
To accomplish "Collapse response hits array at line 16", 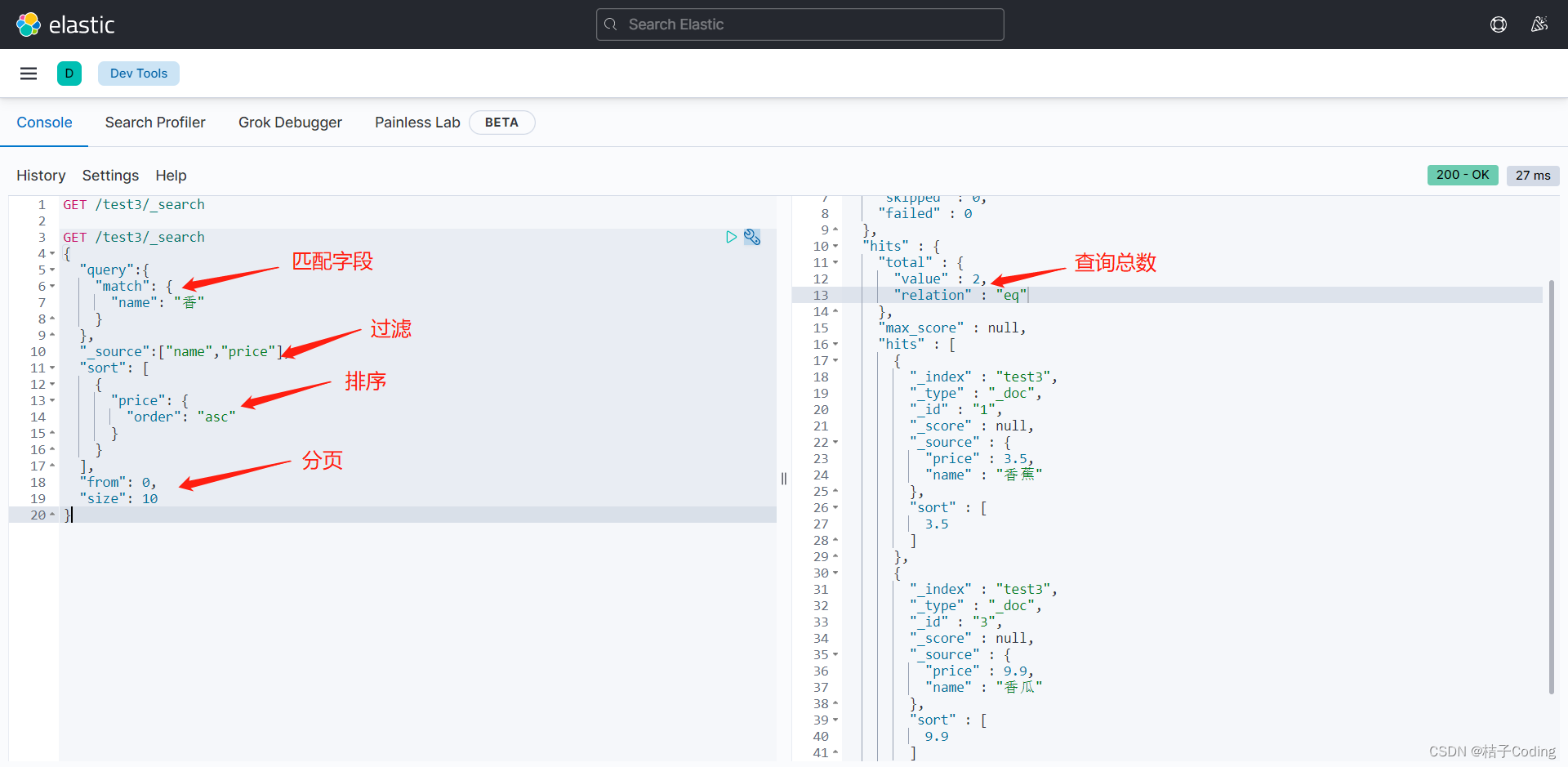I will 835,345.
